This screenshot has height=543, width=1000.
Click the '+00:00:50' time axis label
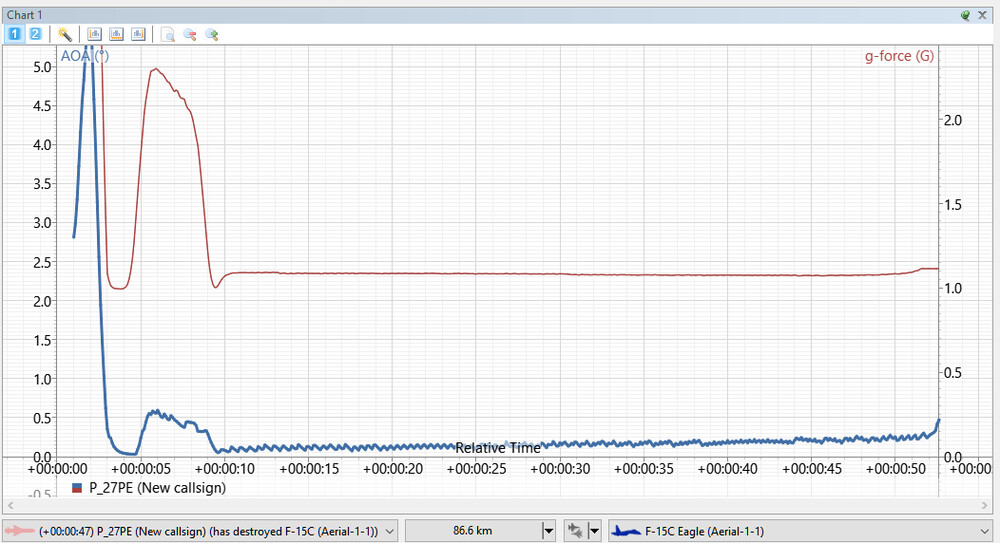pos(895,469)
